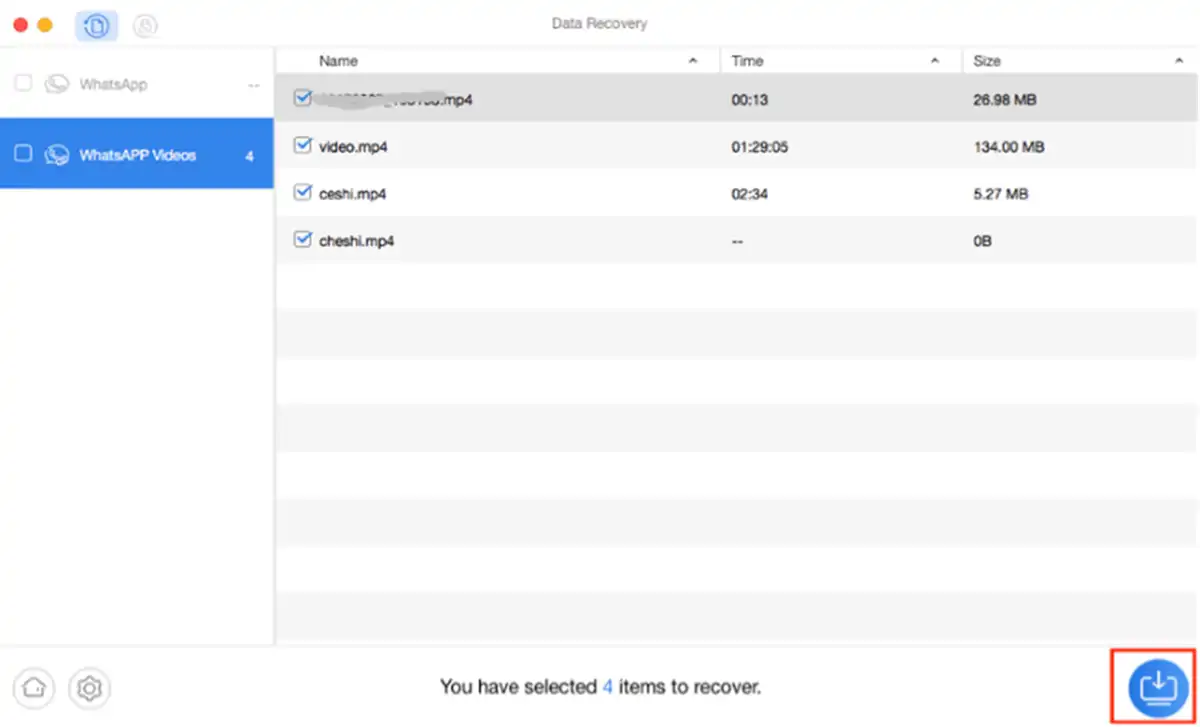Click the WhatsAPP Videos chat bubble icon
The image size is (1200, 727).
[56, 155]
